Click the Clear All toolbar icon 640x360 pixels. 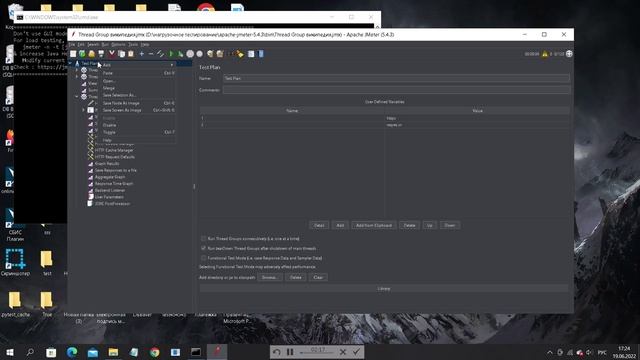click(x=220, y=54)
